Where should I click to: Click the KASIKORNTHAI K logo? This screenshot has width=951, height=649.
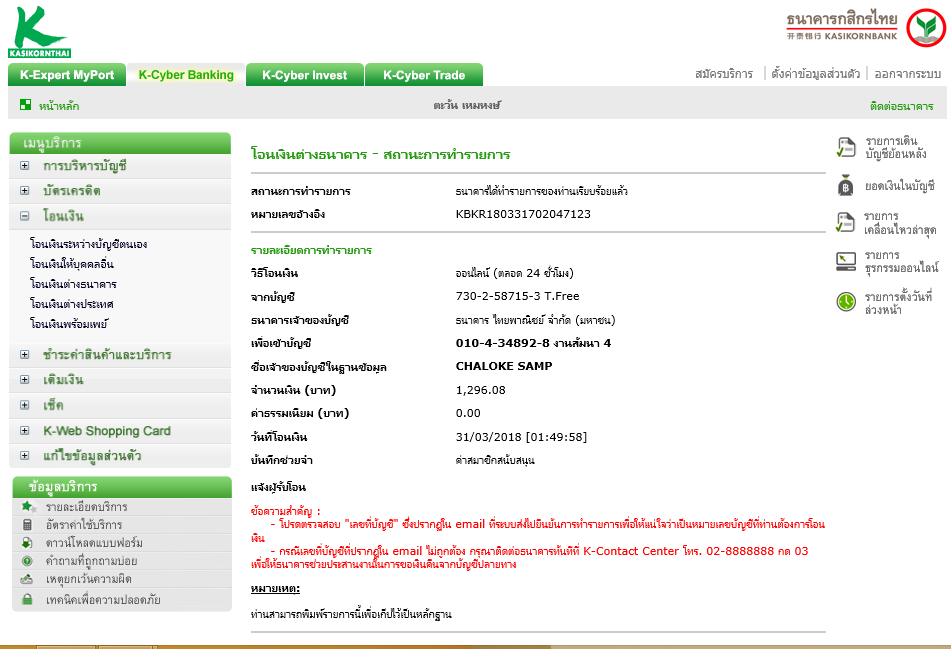click(x=39, y=32)
